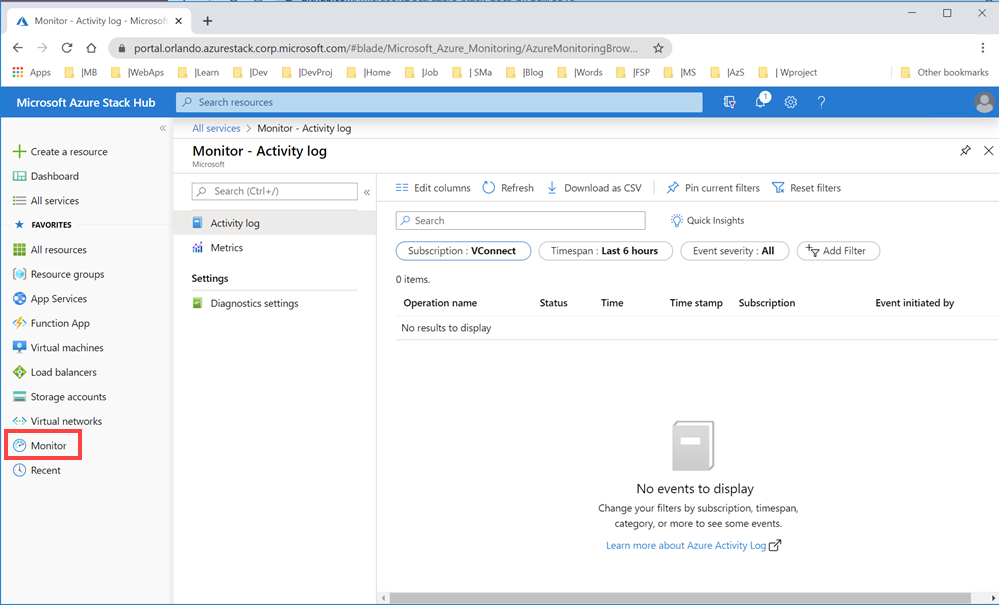Viewport: 1000px width, 605px height.
Task: Reset all activity log filters
Action: (806, 187)
